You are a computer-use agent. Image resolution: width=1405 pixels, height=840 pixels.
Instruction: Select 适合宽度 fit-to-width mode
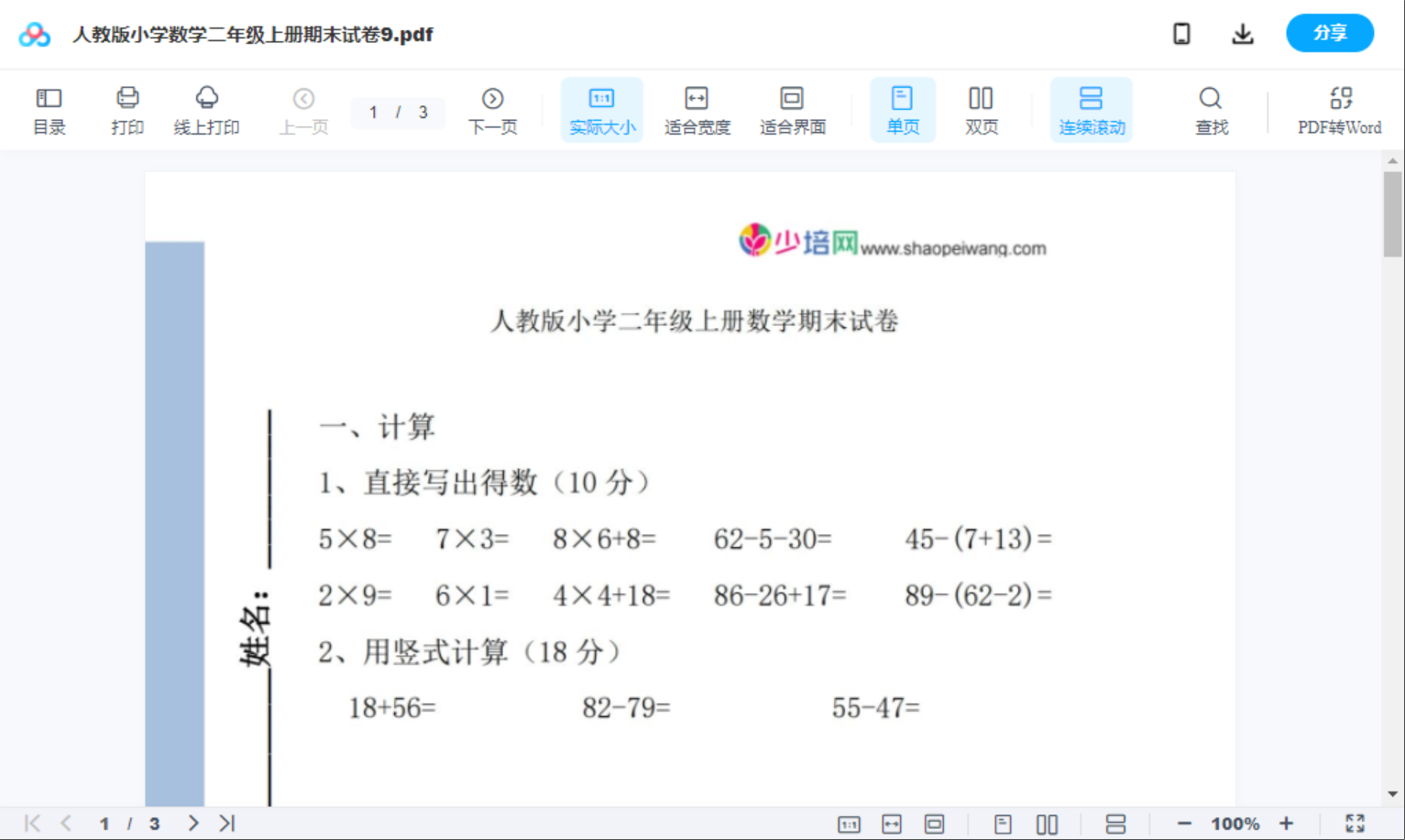697,109
